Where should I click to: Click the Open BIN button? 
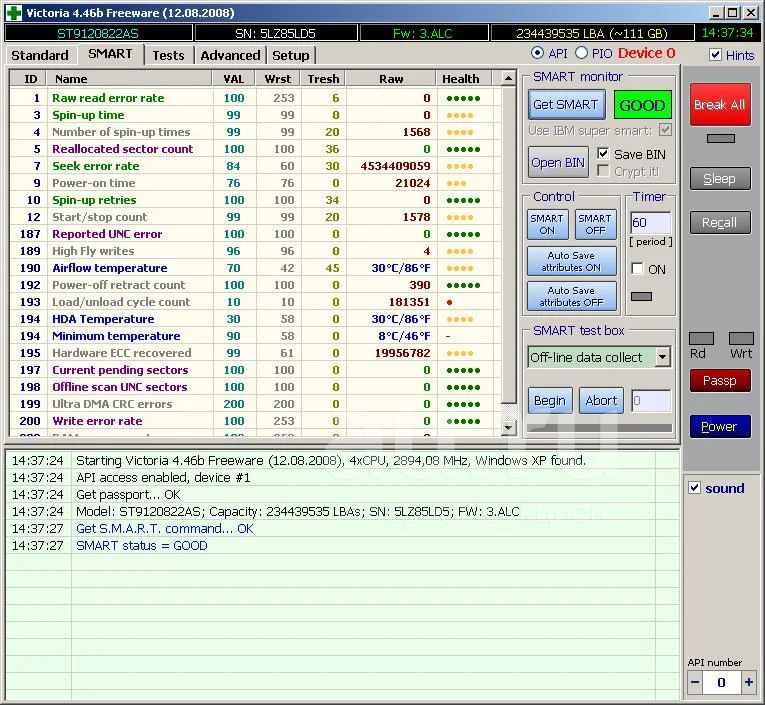[558, 162]
